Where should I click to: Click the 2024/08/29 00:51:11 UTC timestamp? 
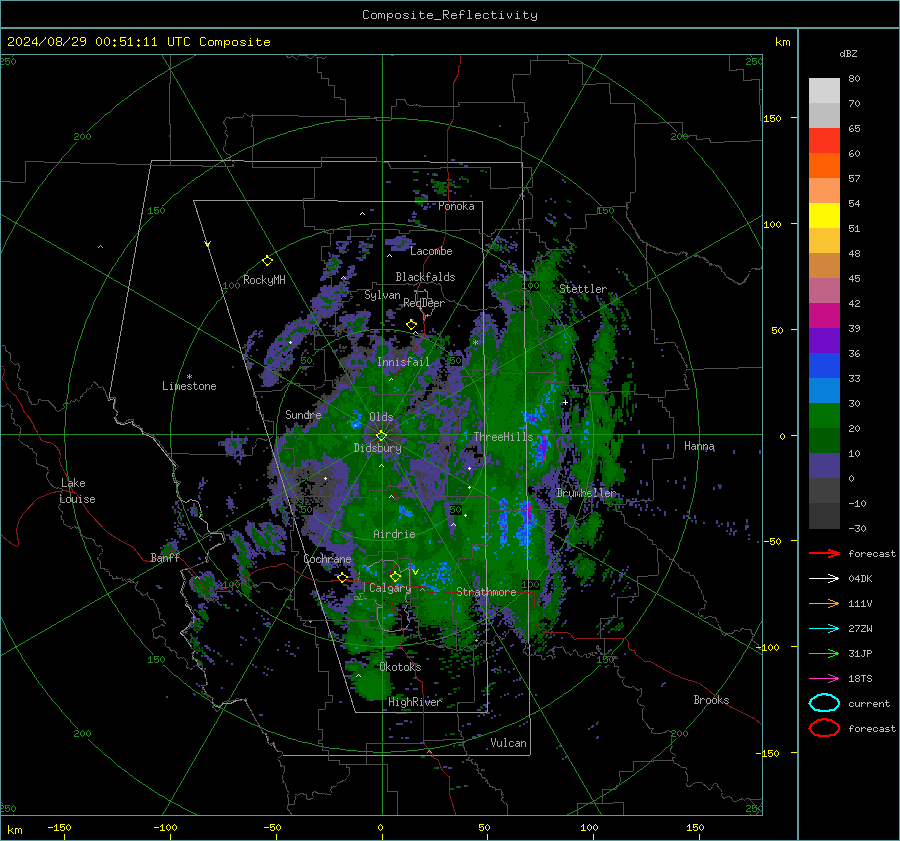138,42
